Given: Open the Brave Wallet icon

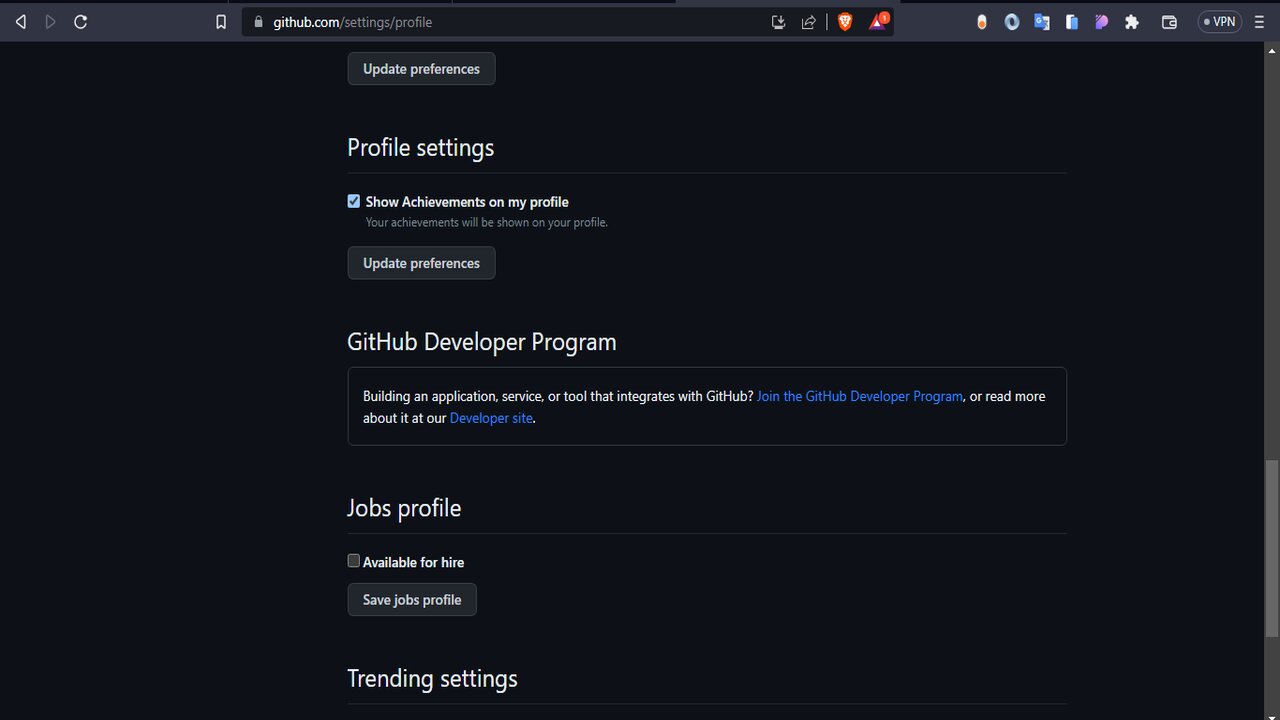Looking at the screenshot, I should [x=1169, y=22].
